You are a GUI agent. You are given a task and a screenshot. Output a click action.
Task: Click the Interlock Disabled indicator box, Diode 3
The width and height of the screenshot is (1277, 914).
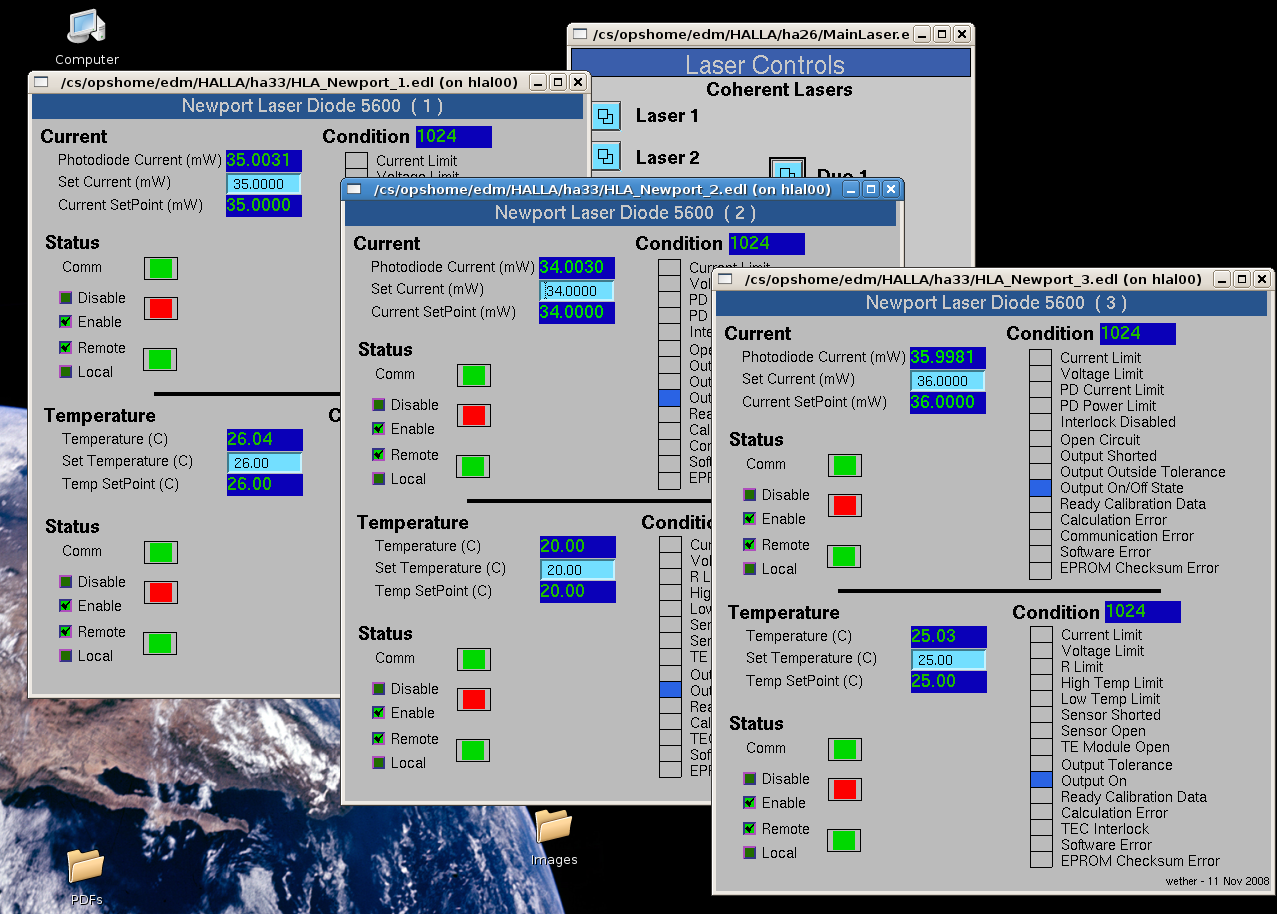1040,422
